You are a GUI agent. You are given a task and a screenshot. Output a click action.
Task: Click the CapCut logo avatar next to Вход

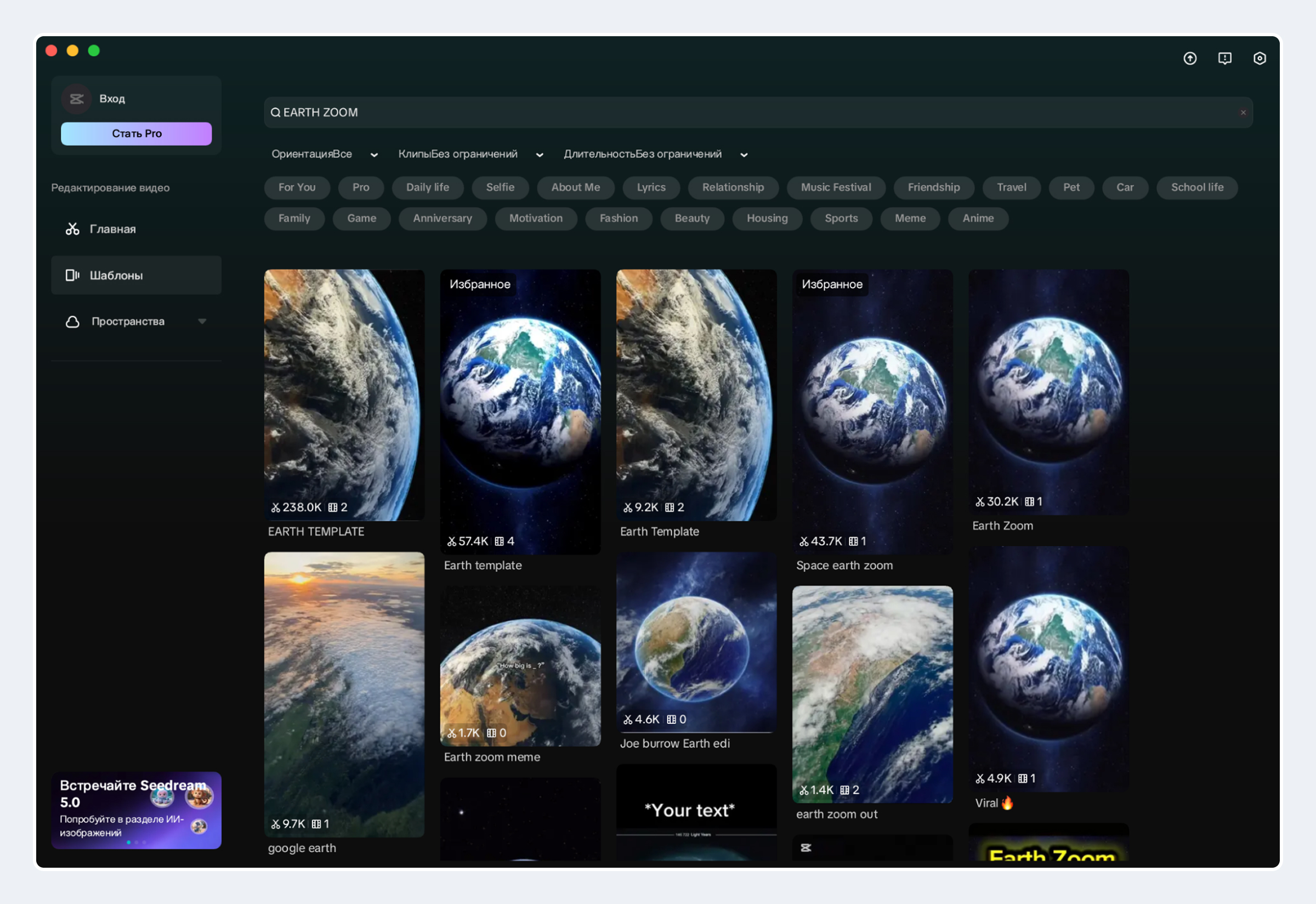pyautogui.click(x=76, y=99)
